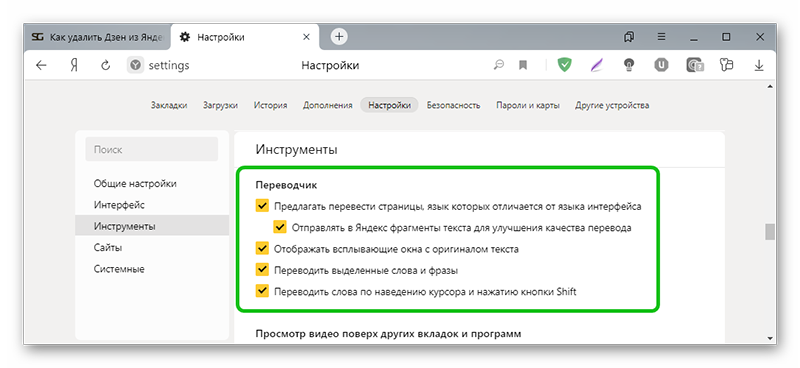Maximize the browser window
Viewport: 800px width, 368px height.
point(726,37)
